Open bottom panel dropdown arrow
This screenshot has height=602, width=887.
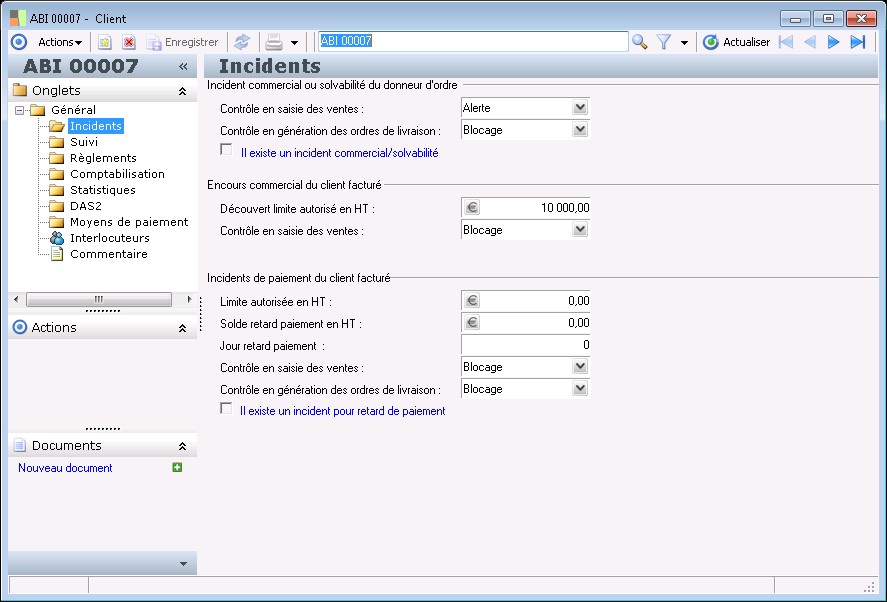point(183,564)
